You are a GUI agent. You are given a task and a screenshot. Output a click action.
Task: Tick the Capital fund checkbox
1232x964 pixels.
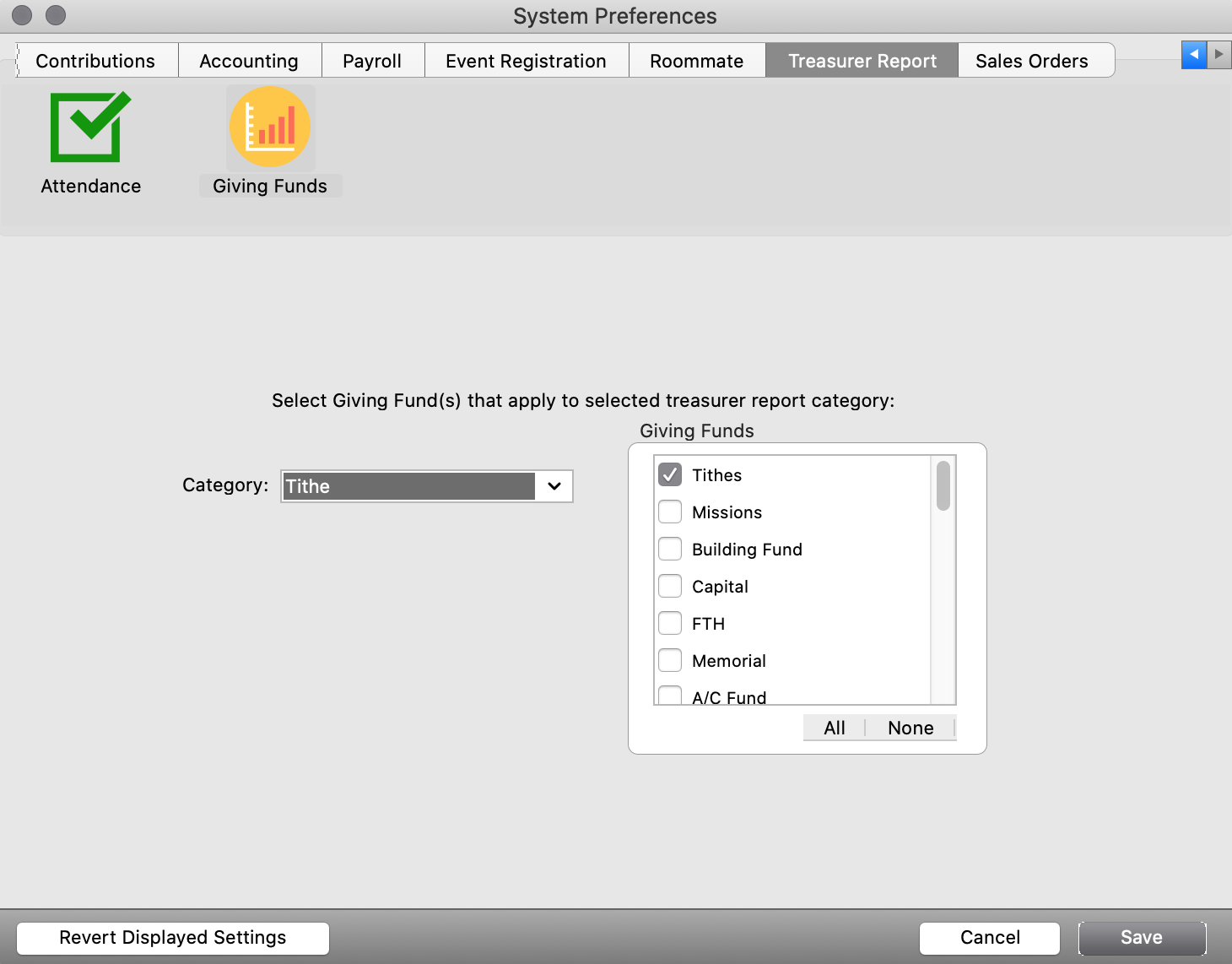coord(670,587)
